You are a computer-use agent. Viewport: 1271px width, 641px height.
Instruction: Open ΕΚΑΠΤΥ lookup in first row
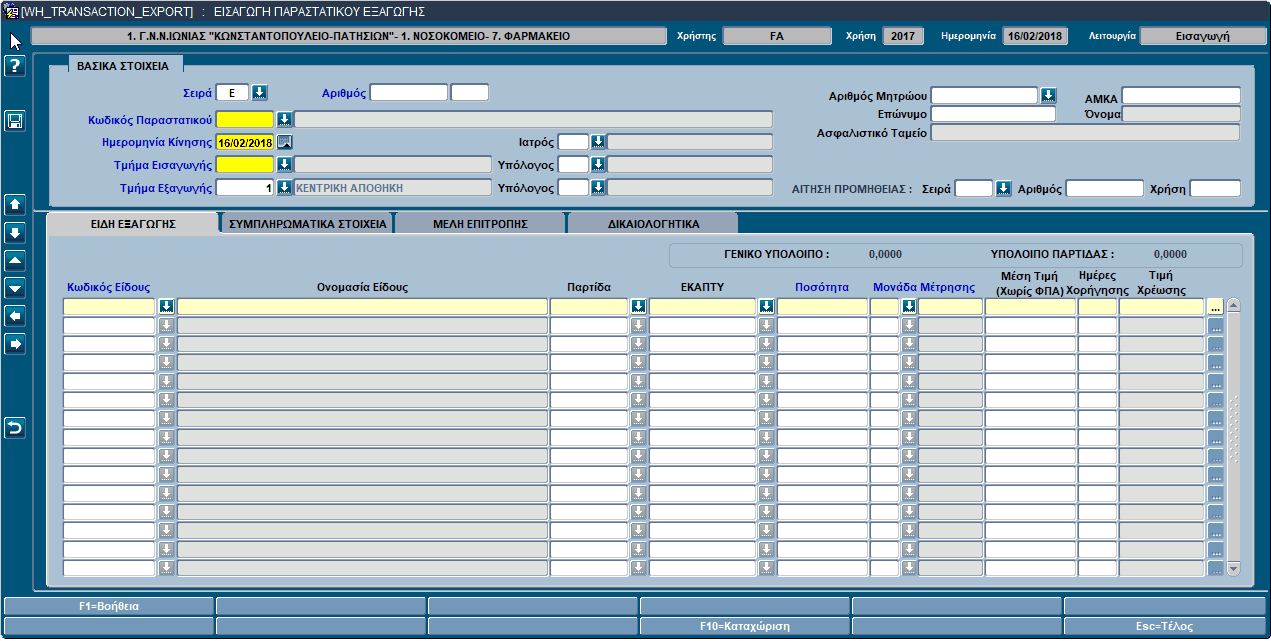[766, 307]
